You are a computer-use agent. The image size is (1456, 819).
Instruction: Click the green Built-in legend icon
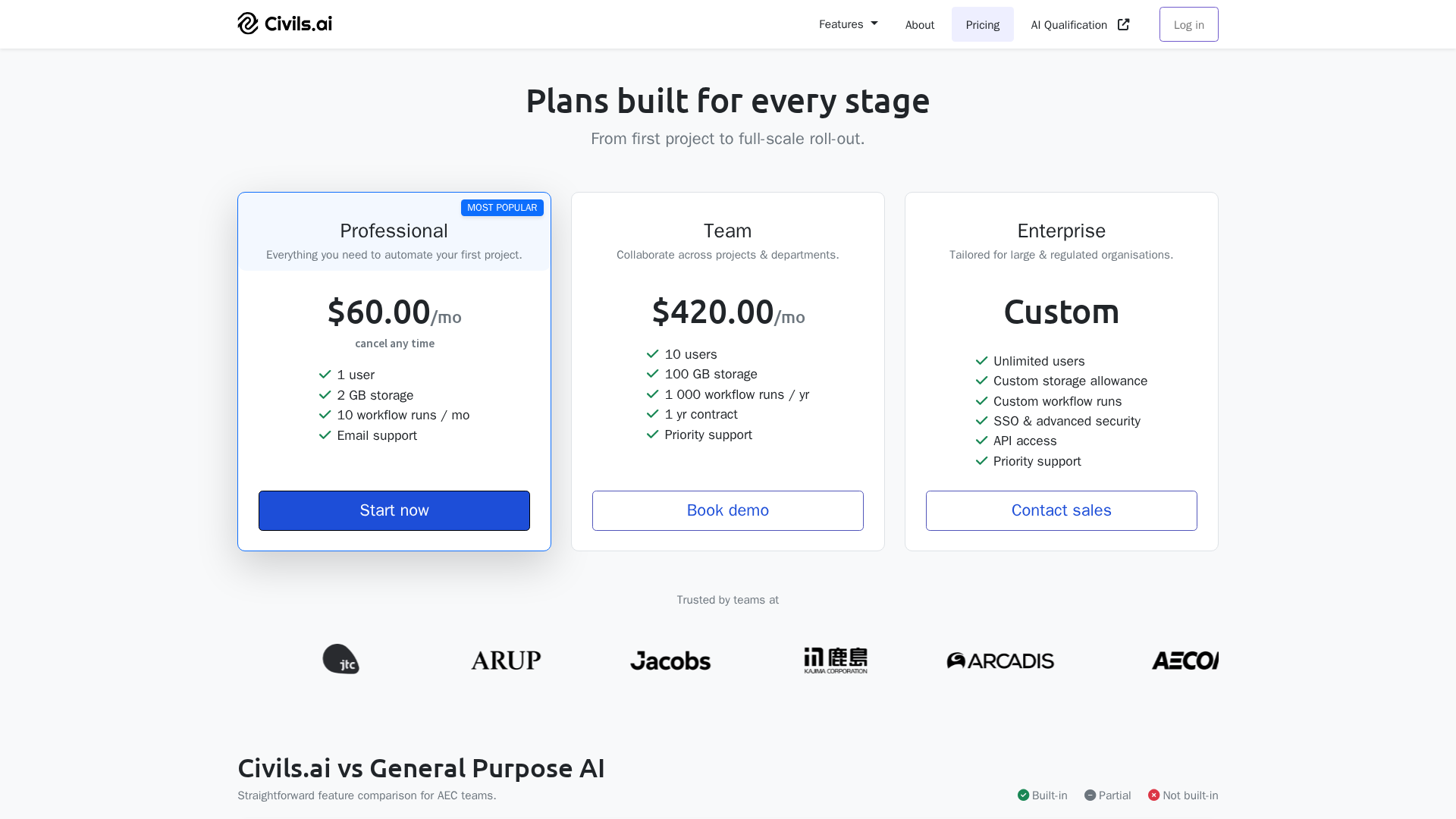(1024, 795)
